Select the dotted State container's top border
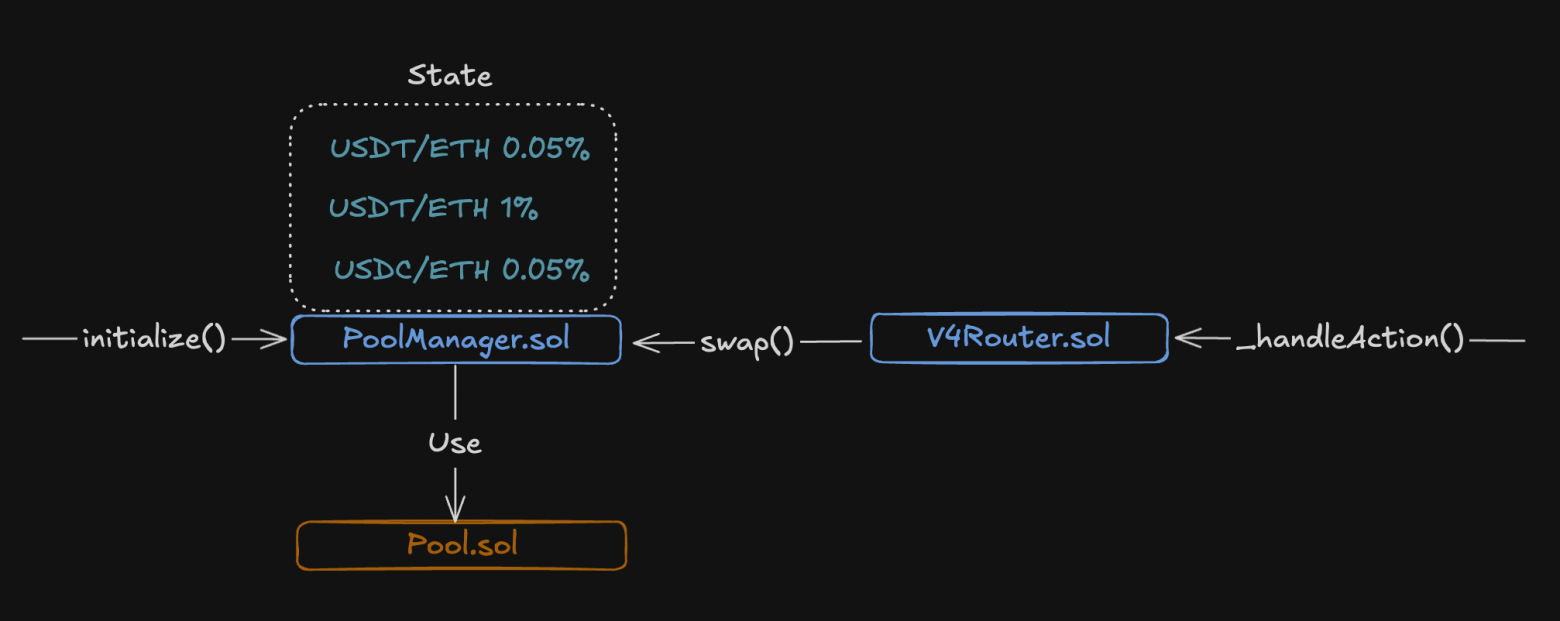Image resolution: width=1560 pixels, height=621 pixels. 452,104
